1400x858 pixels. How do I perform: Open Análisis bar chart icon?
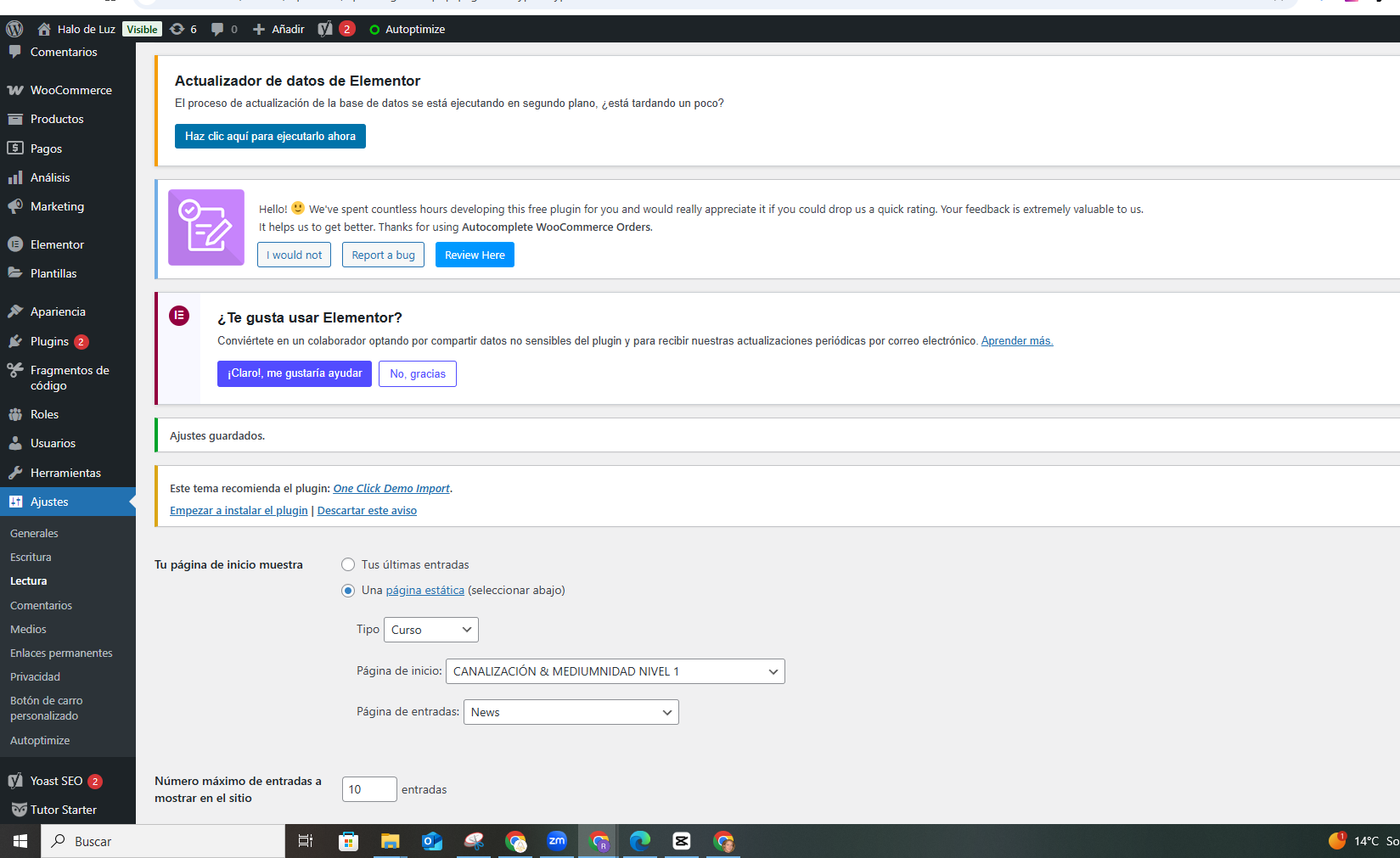tap(15, 177)
